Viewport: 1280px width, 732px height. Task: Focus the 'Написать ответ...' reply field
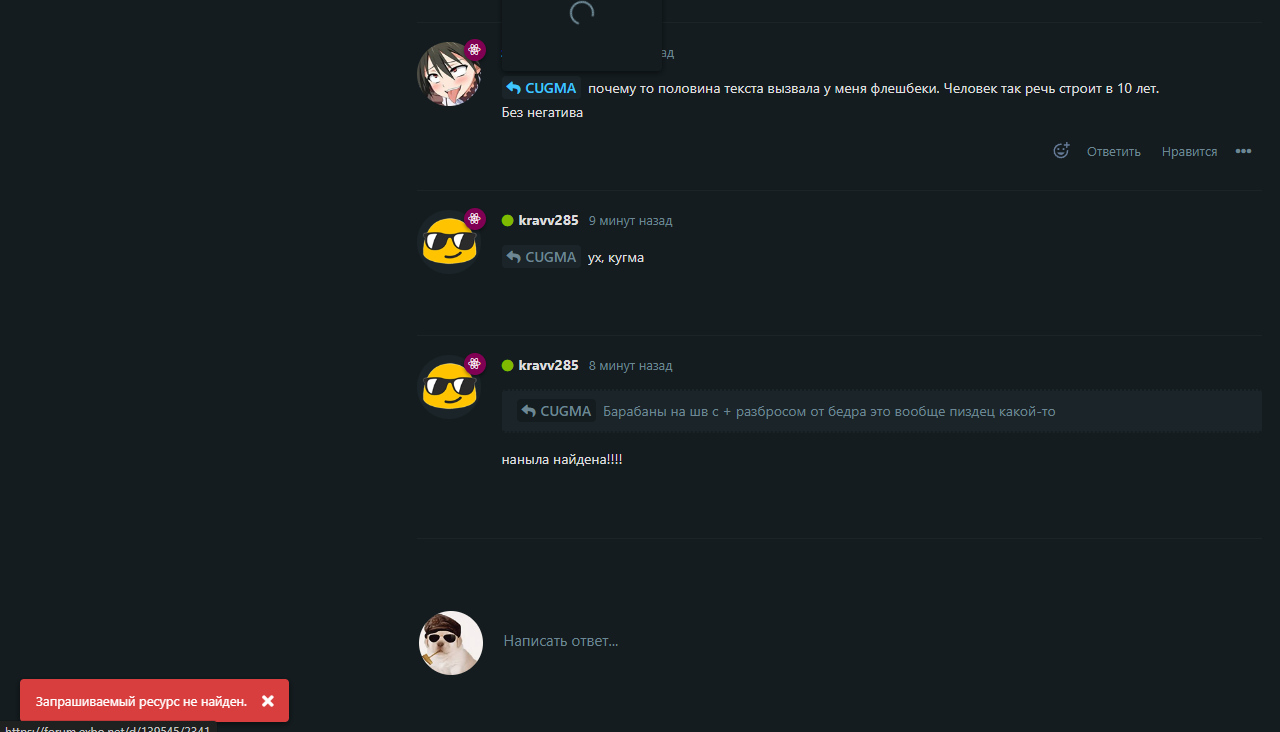[881, 641]
